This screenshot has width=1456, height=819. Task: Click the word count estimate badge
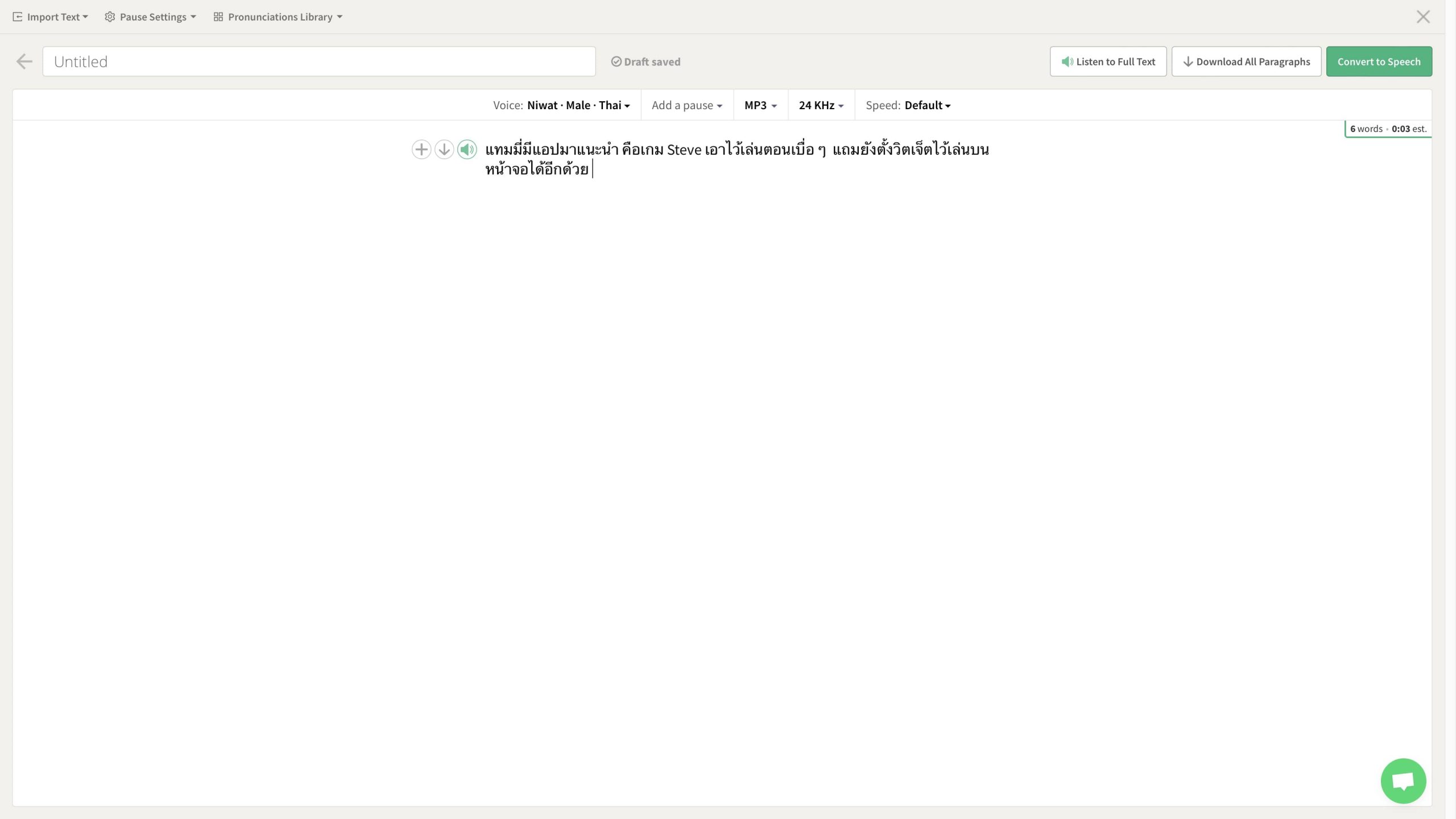1388,129
